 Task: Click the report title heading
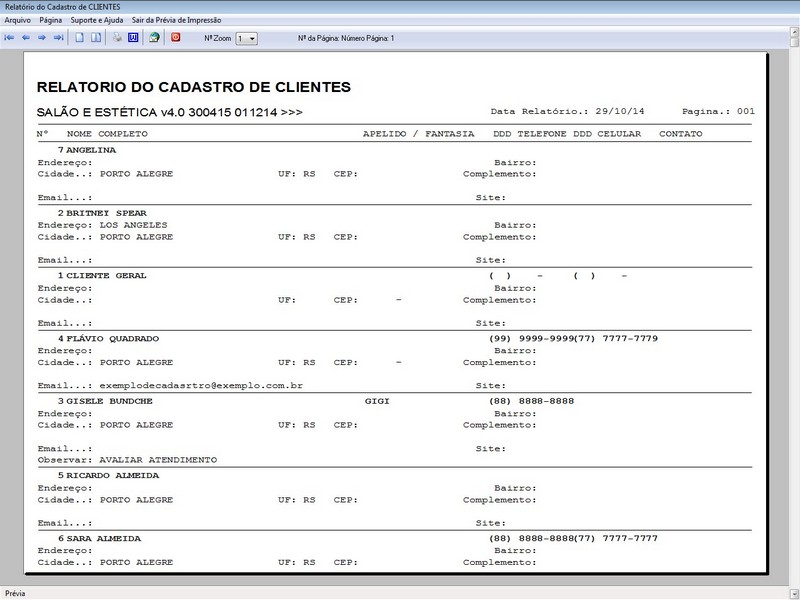[193, 87]
